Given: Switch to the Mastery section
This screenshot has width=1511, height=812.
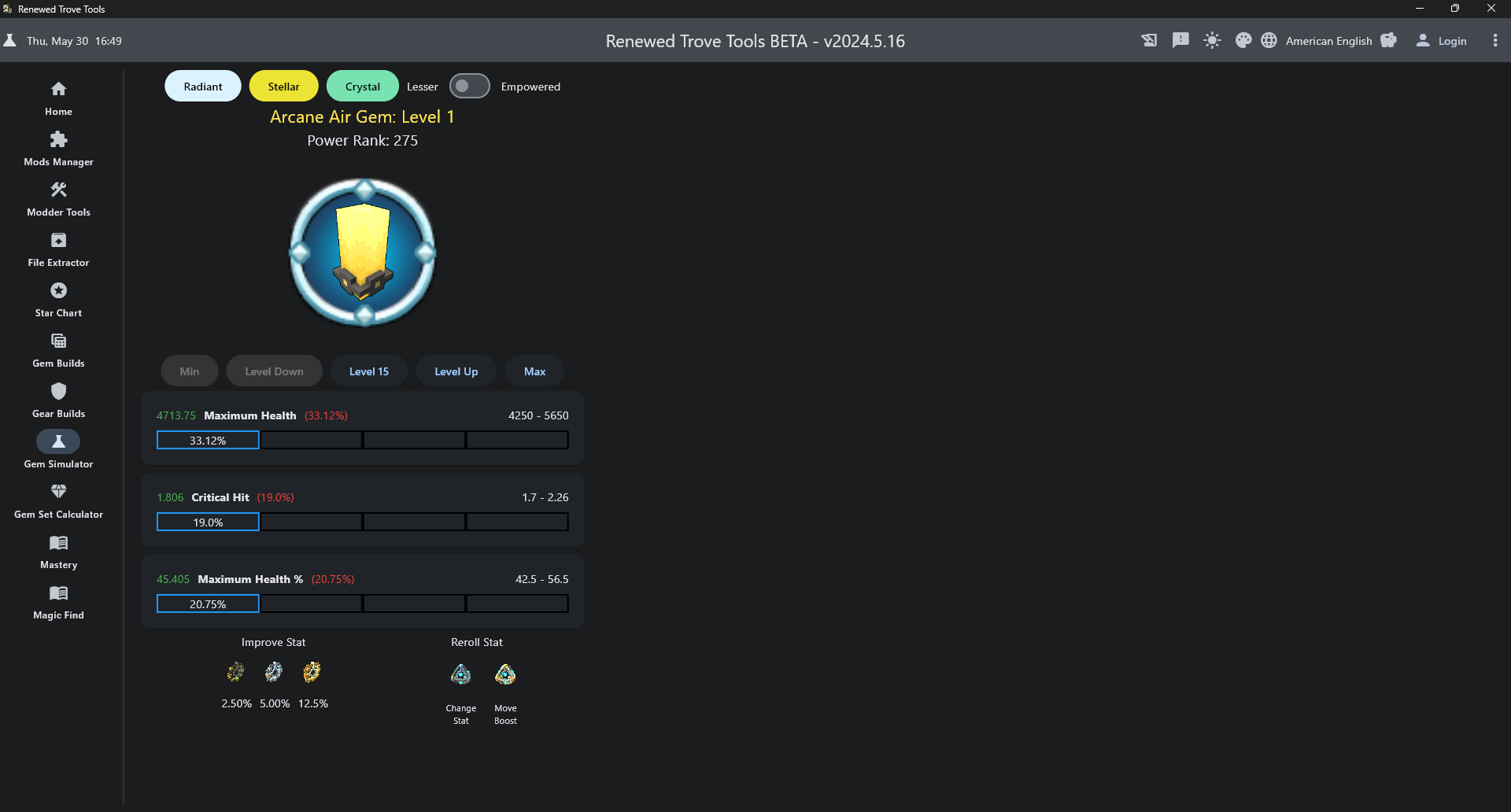Looking at the screenshot, I should point(58,552).
